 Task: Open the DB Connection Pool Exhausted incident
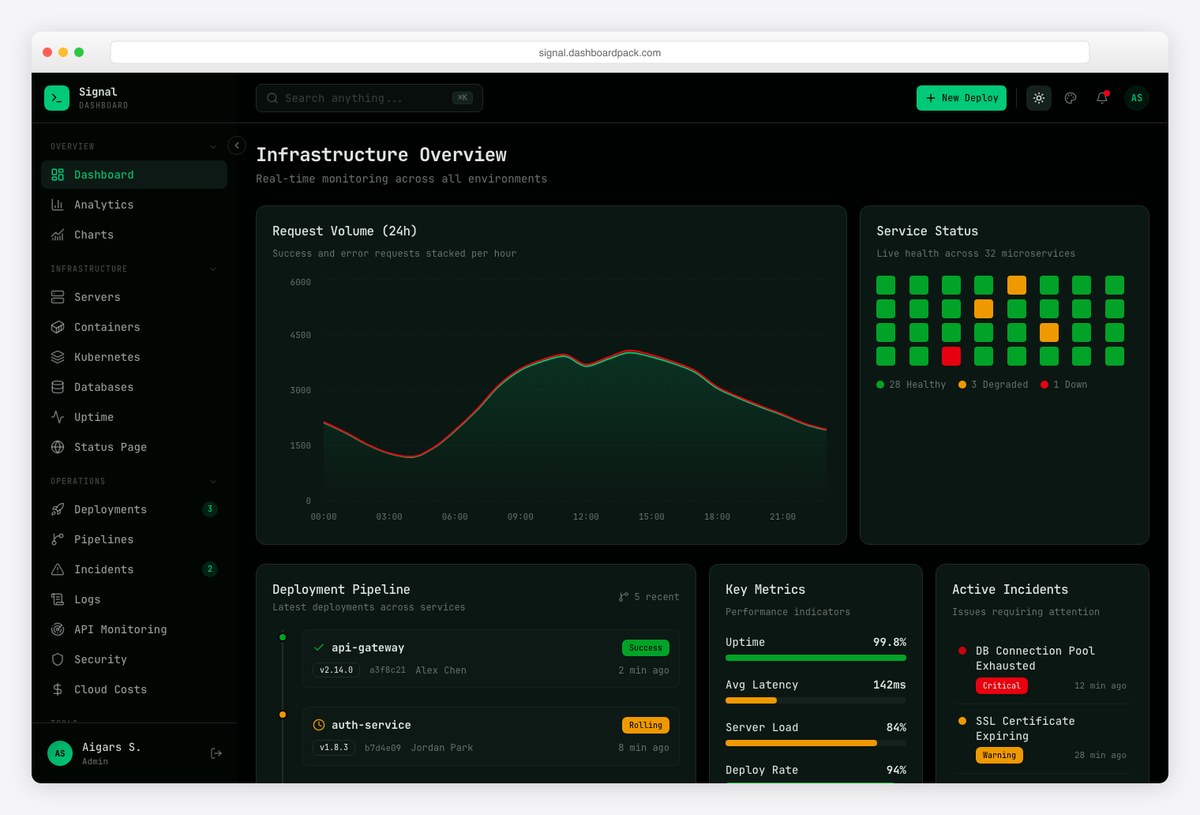point(1042,669)
